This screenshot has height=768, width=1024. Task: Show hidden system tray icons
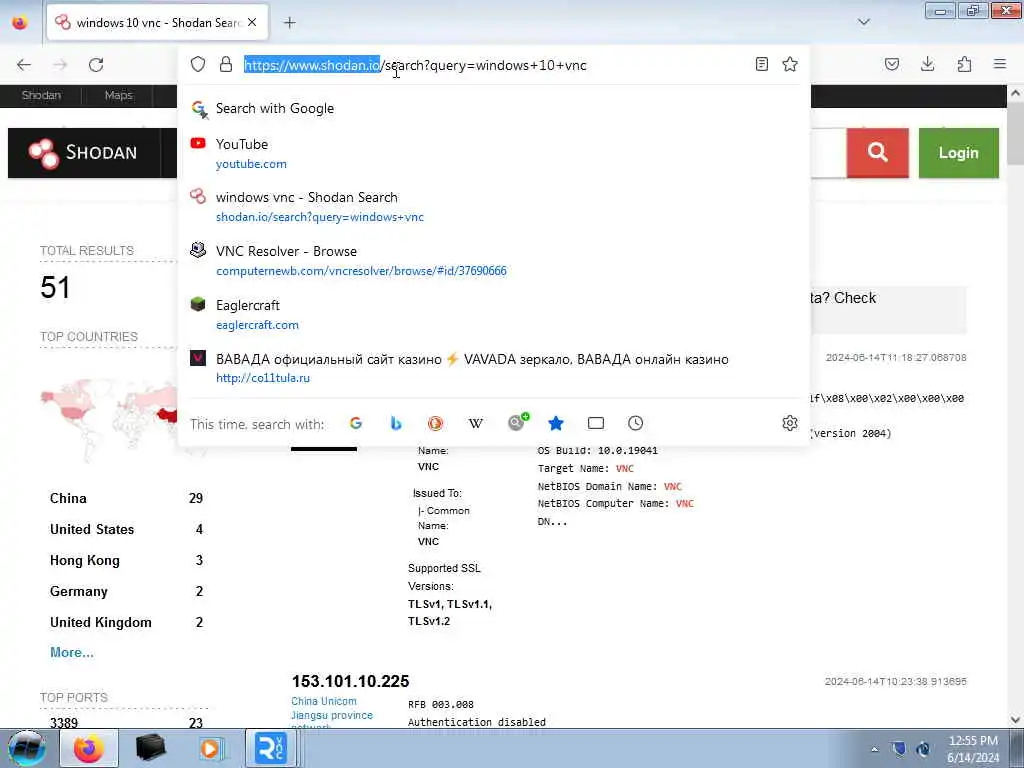point(874,749)
